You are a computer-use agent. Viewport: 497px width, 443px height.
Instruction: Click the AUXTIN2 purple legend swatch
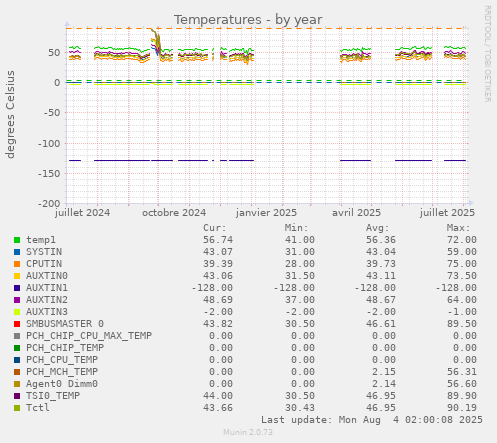click(17, 300)
